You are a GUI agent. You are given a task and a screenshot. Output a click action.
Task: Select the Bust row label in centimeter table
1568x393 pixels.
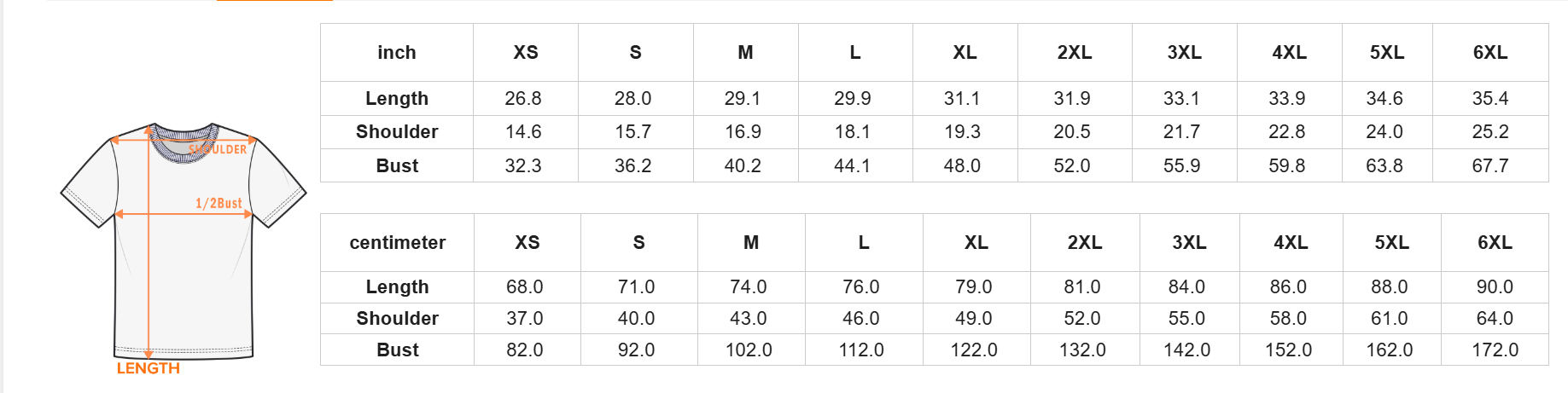point(398,350)
